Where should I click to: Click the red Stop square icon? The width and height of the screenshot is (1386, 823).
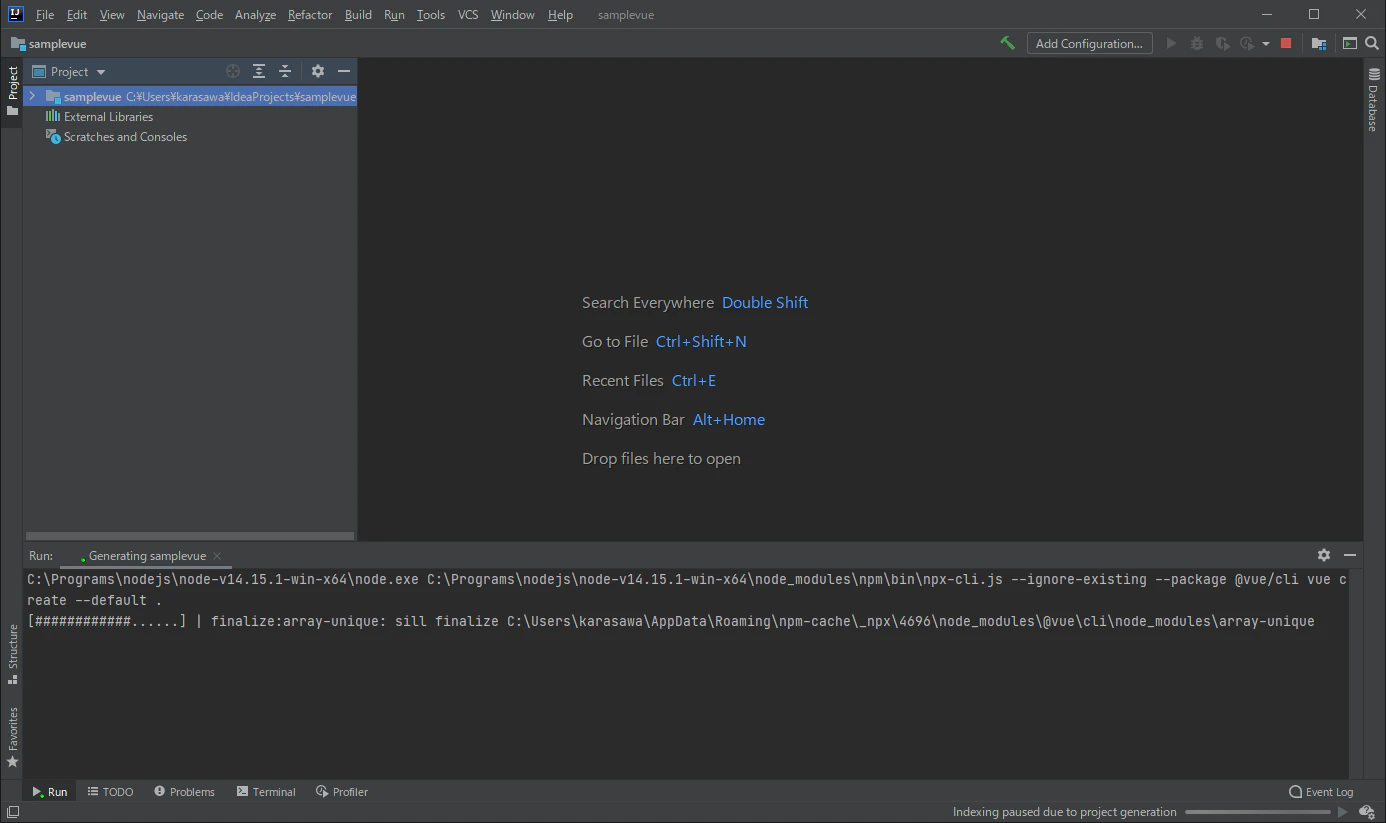point(1286,43)
